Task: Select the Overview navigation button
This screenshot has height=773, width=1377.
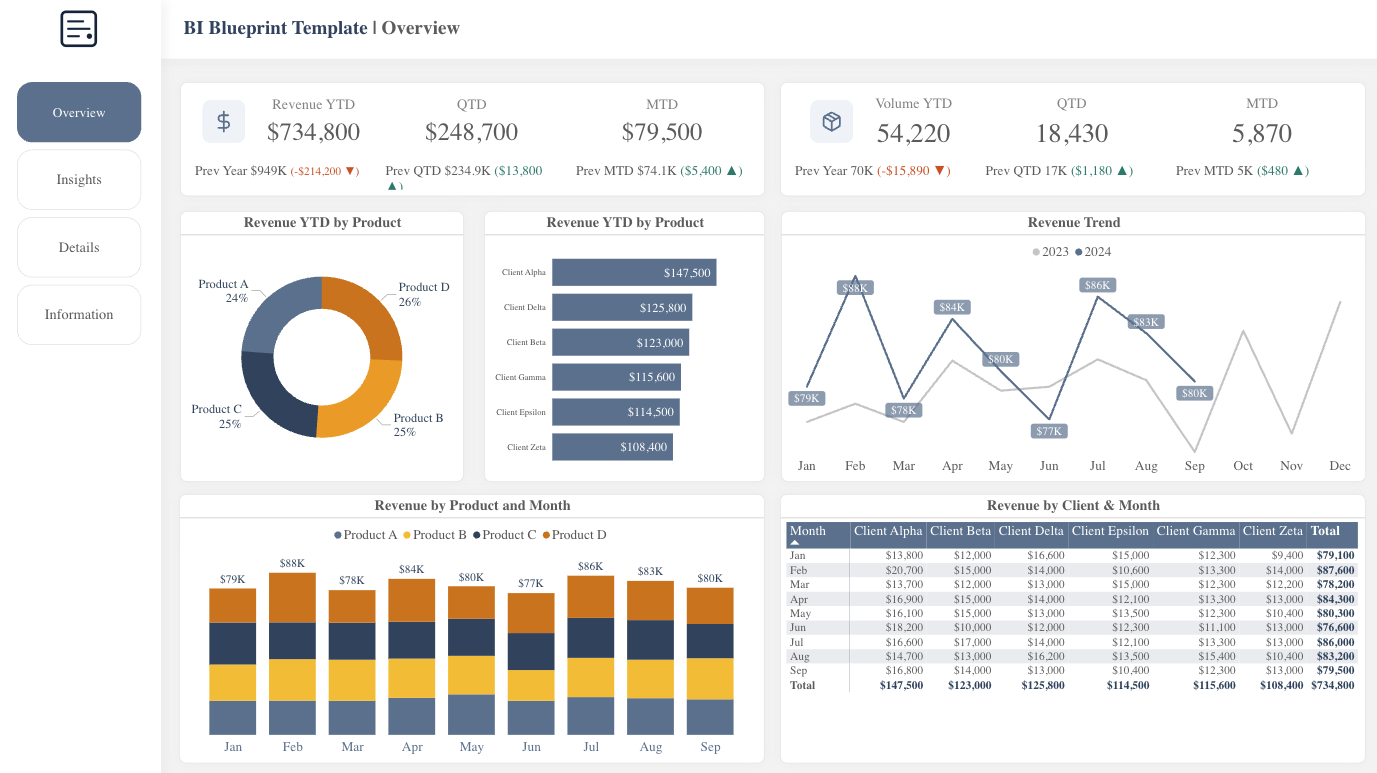Action: [79, 112]
